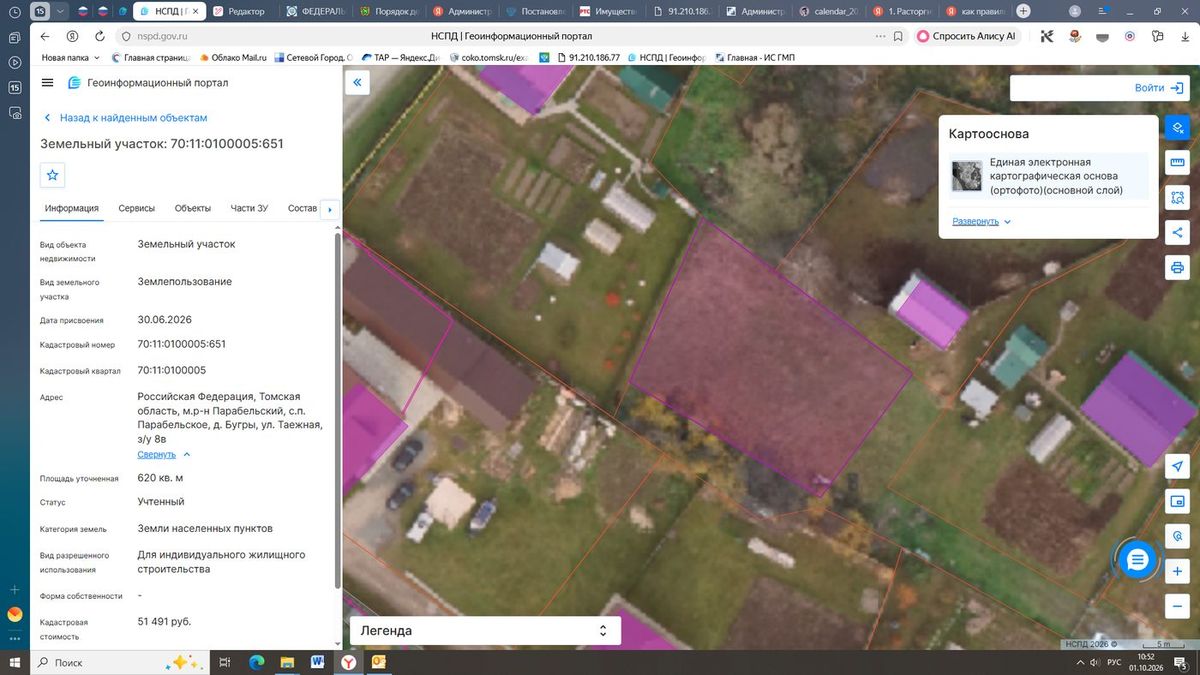Image resolution: width=1200 pixels, height=675 pixels.
Task: Locate my position with the navigation arrow
Action: (1177, 467)
